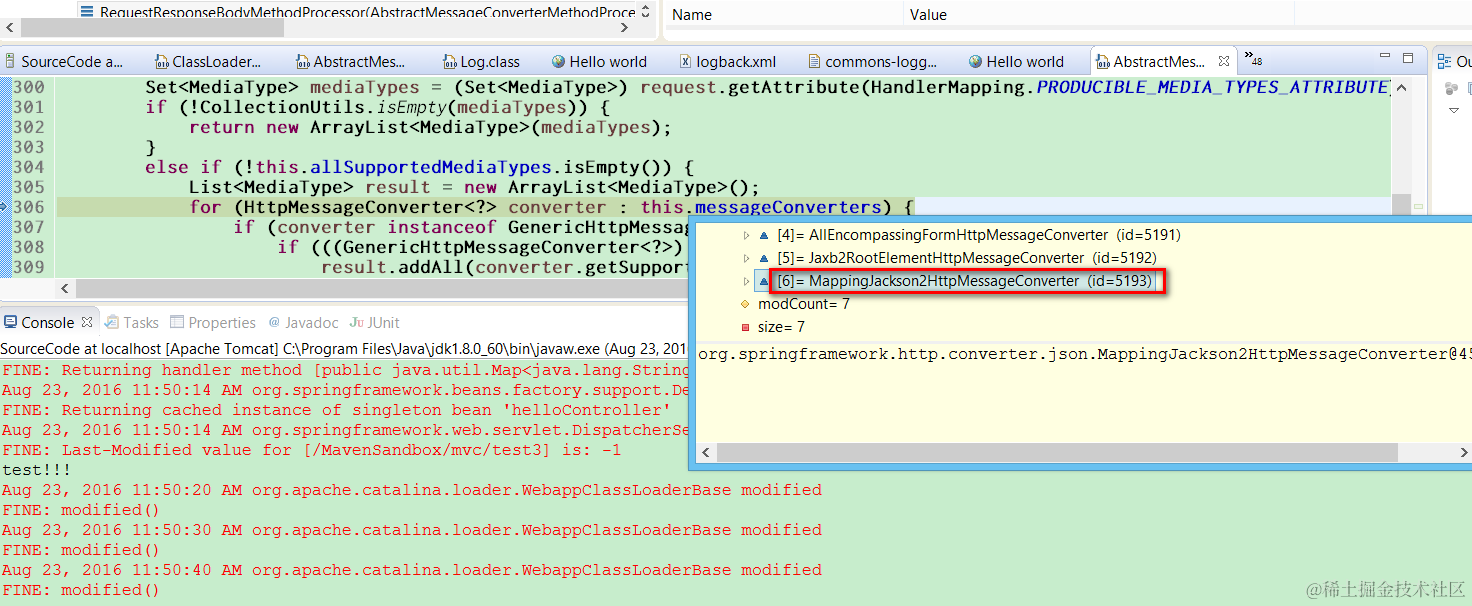
Task: Maximize the editor area
Action: tap(1408, 59)
